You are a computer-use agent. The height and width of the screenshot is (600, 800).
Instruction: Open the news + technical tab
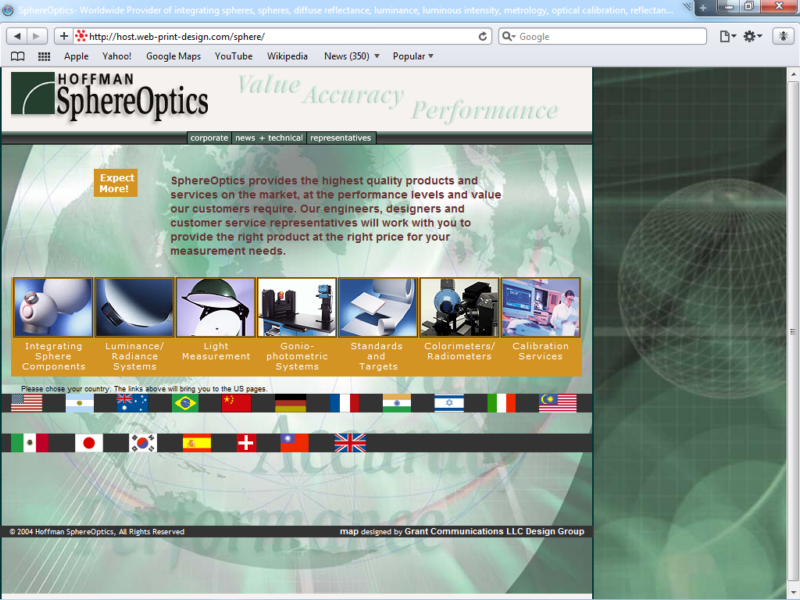(x=269, y=138)
